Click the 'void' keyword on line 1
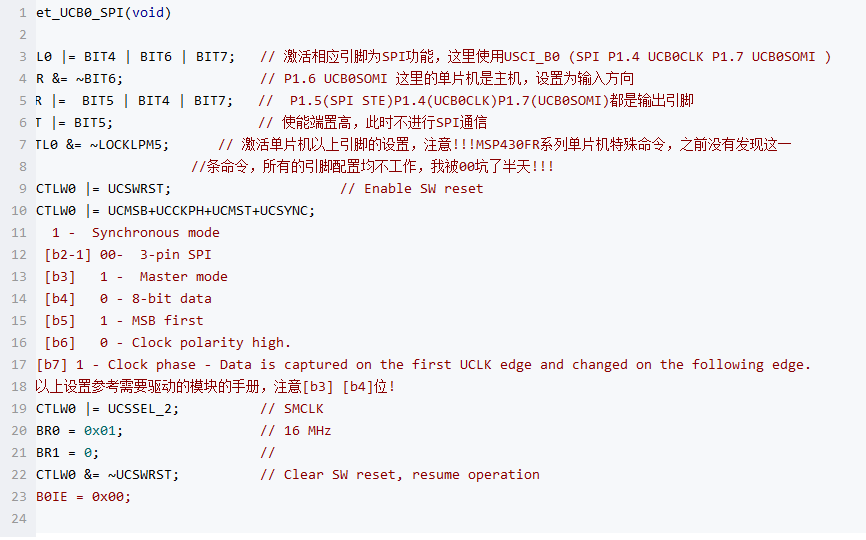Image resolution: width=866 pixels, height=540 pixels. pos(148,13)
